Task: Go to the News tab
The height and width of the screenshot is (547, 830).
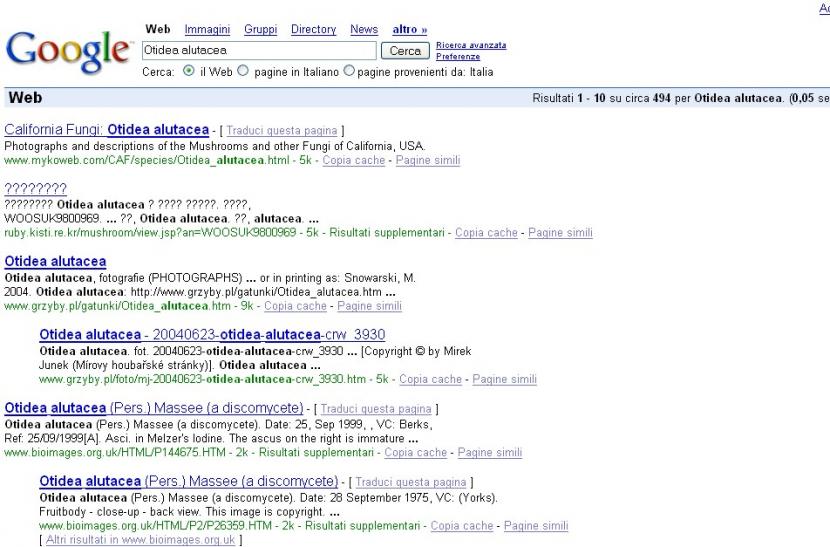Action: 364,30
